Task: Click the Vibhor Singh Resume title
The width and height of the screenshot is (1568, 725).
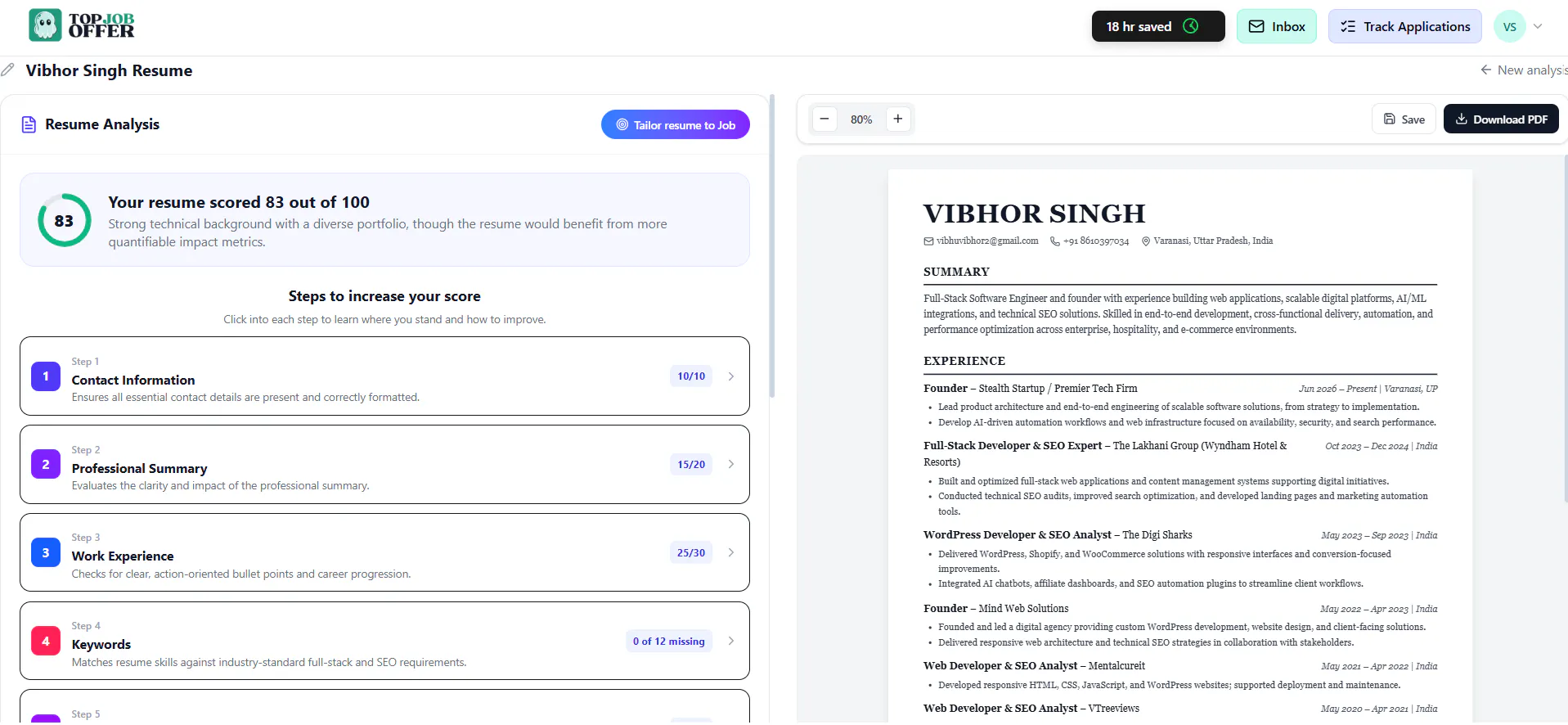Action: [x=109, y=70]
